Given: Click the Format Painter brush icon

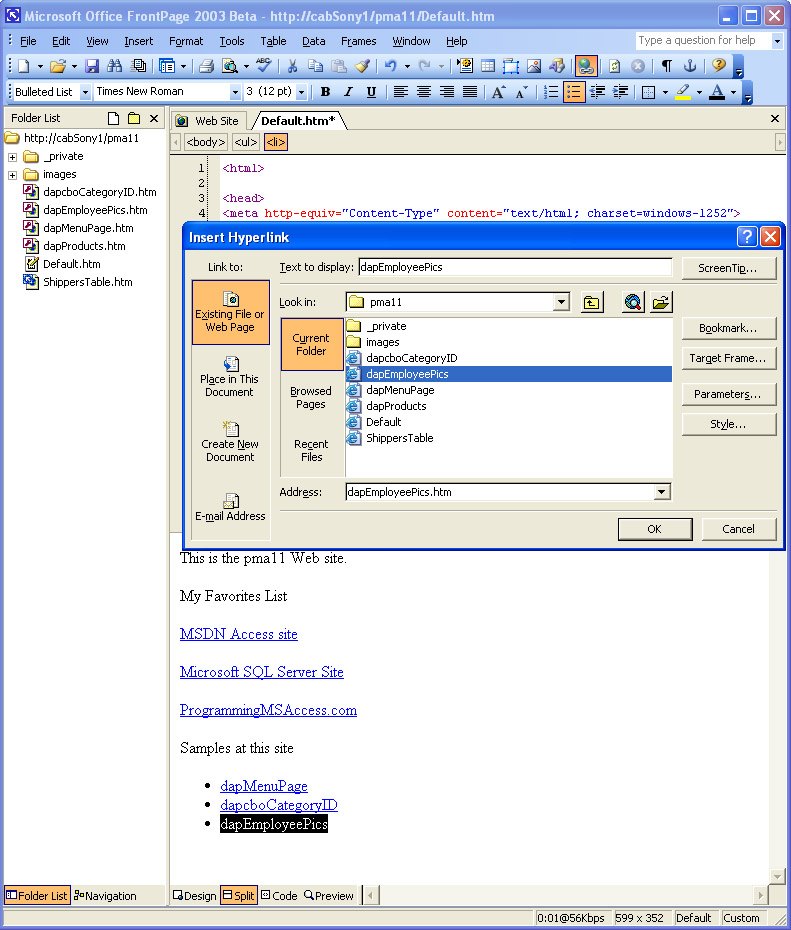Looking at the screenshot, I should [x=361, y=66].
